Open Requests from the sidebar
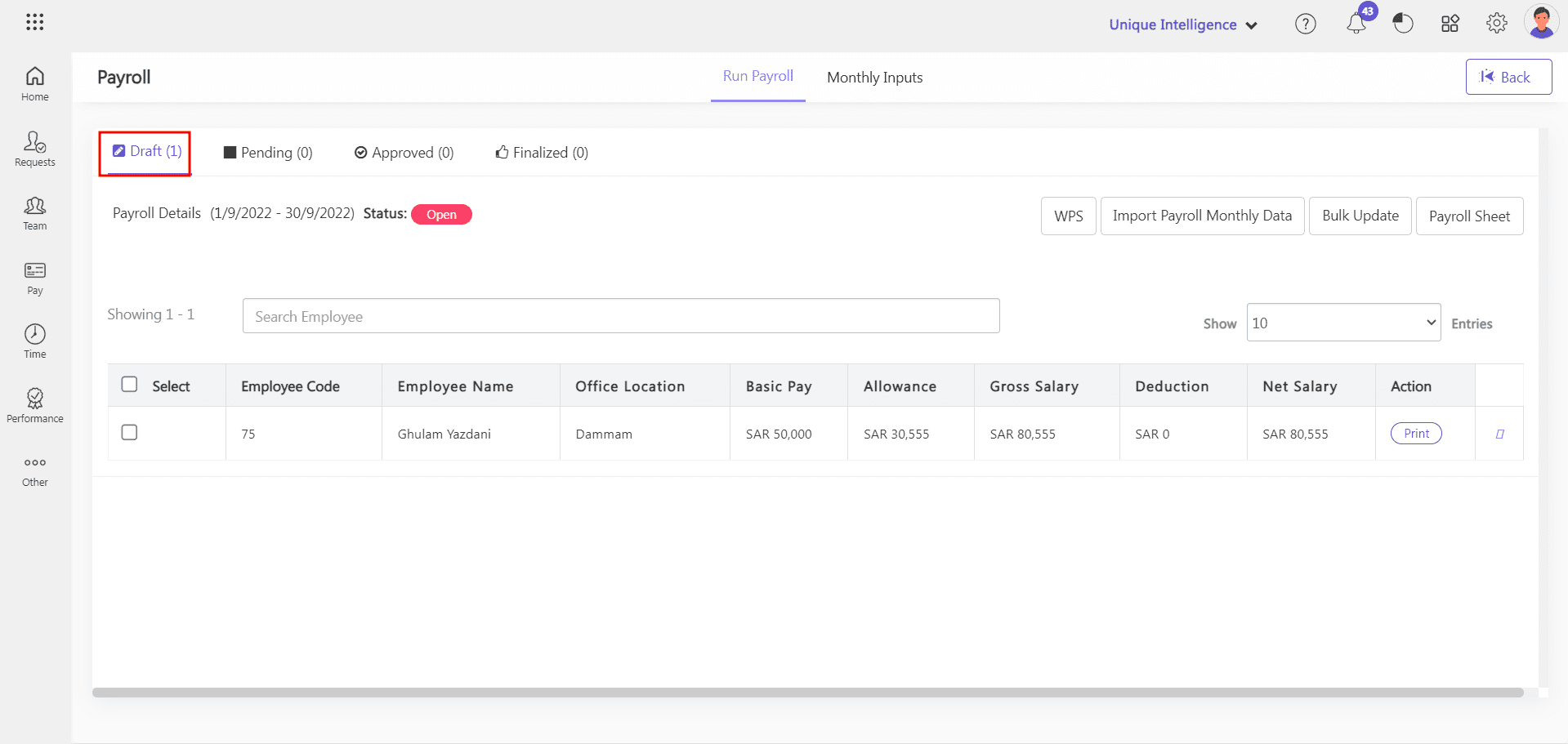The height and width of the screenshot is (744, 1568). (x=35, y=149)
